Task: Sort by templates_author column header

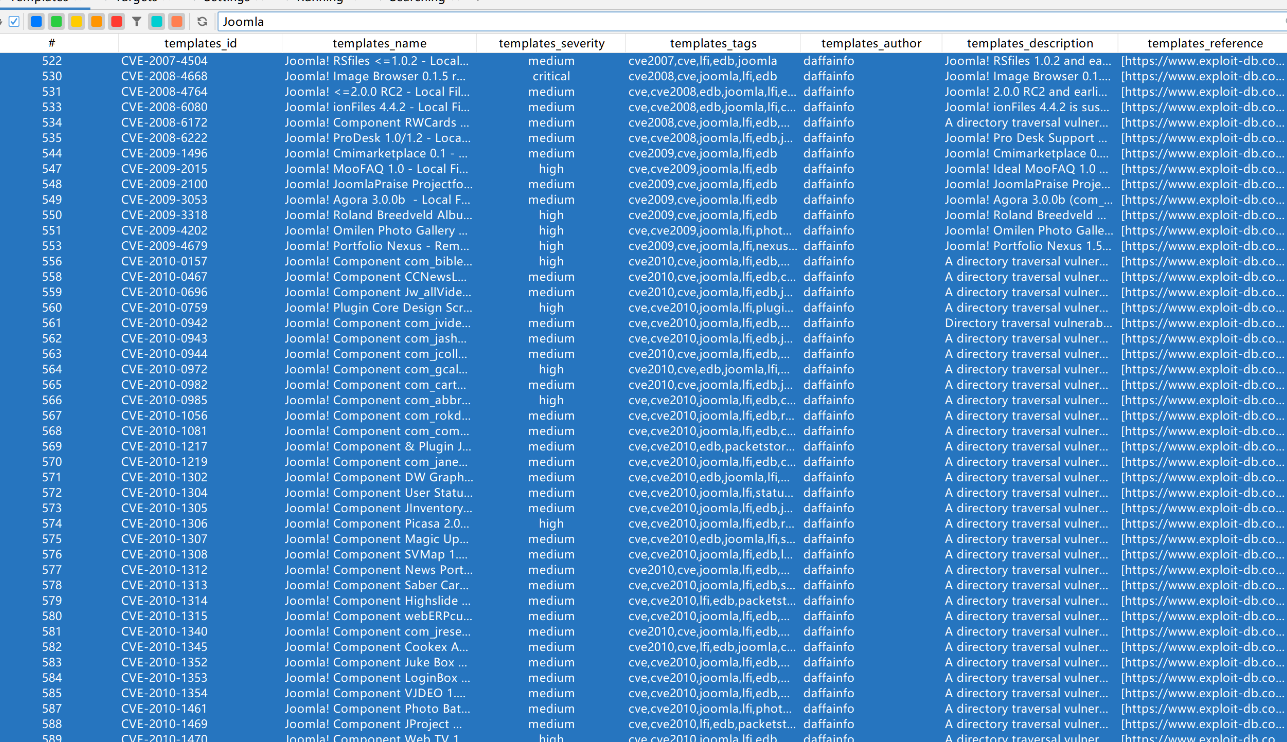Action: (x=870, y=43)
